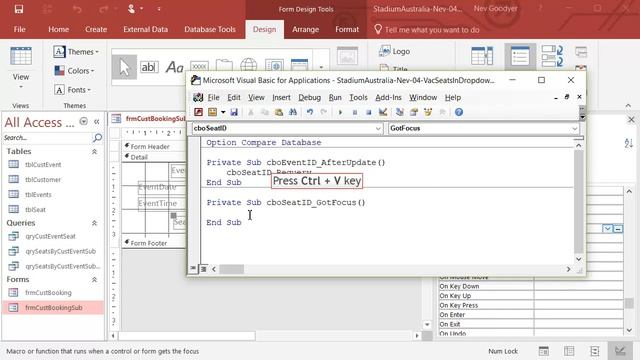Choose the Label Aa control tool
This screenshot has height=360, width=640.
pyautogui.click(x=174, y=67)
